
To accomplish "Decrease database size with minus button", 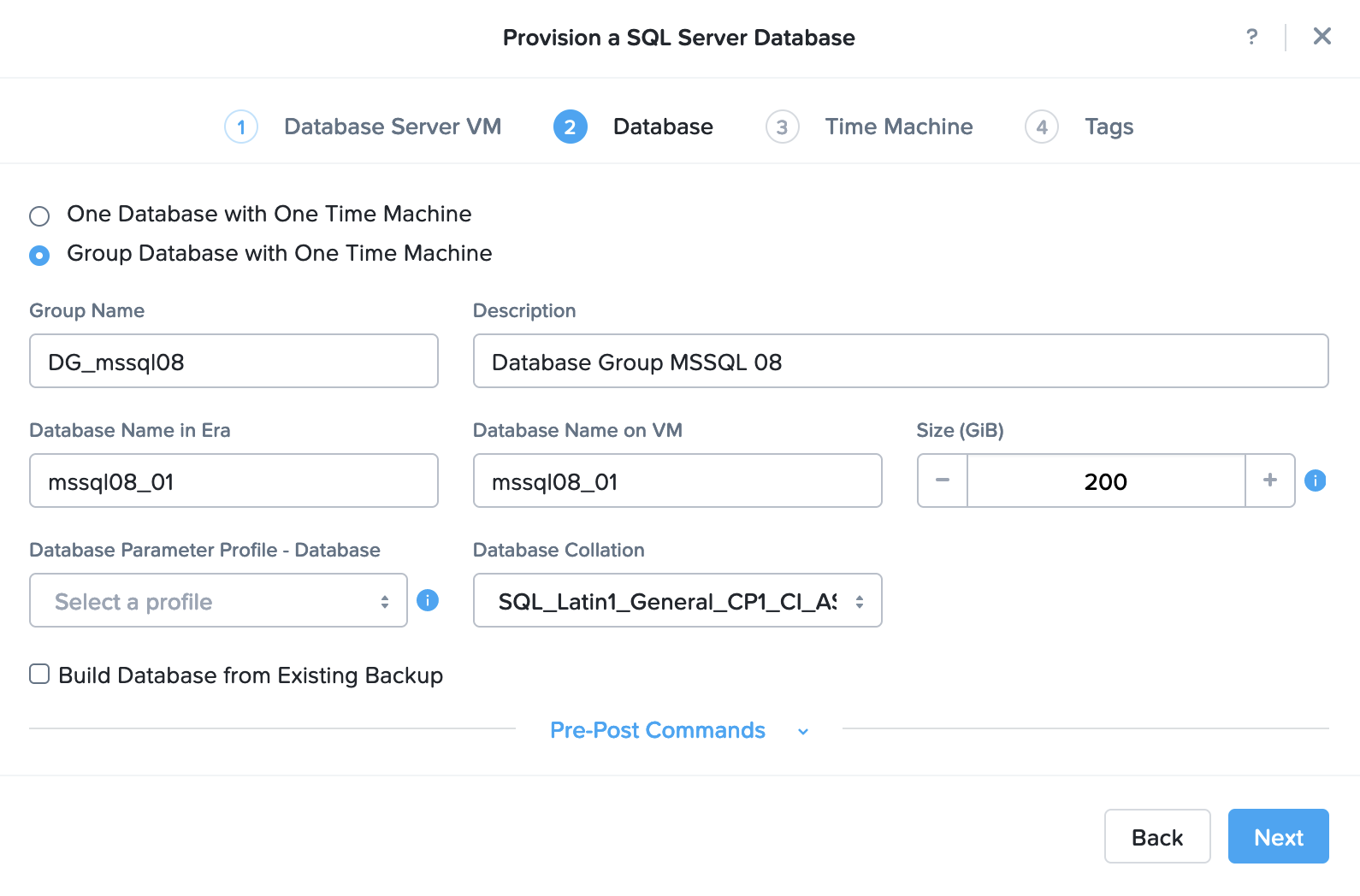I will click(943, 480).
